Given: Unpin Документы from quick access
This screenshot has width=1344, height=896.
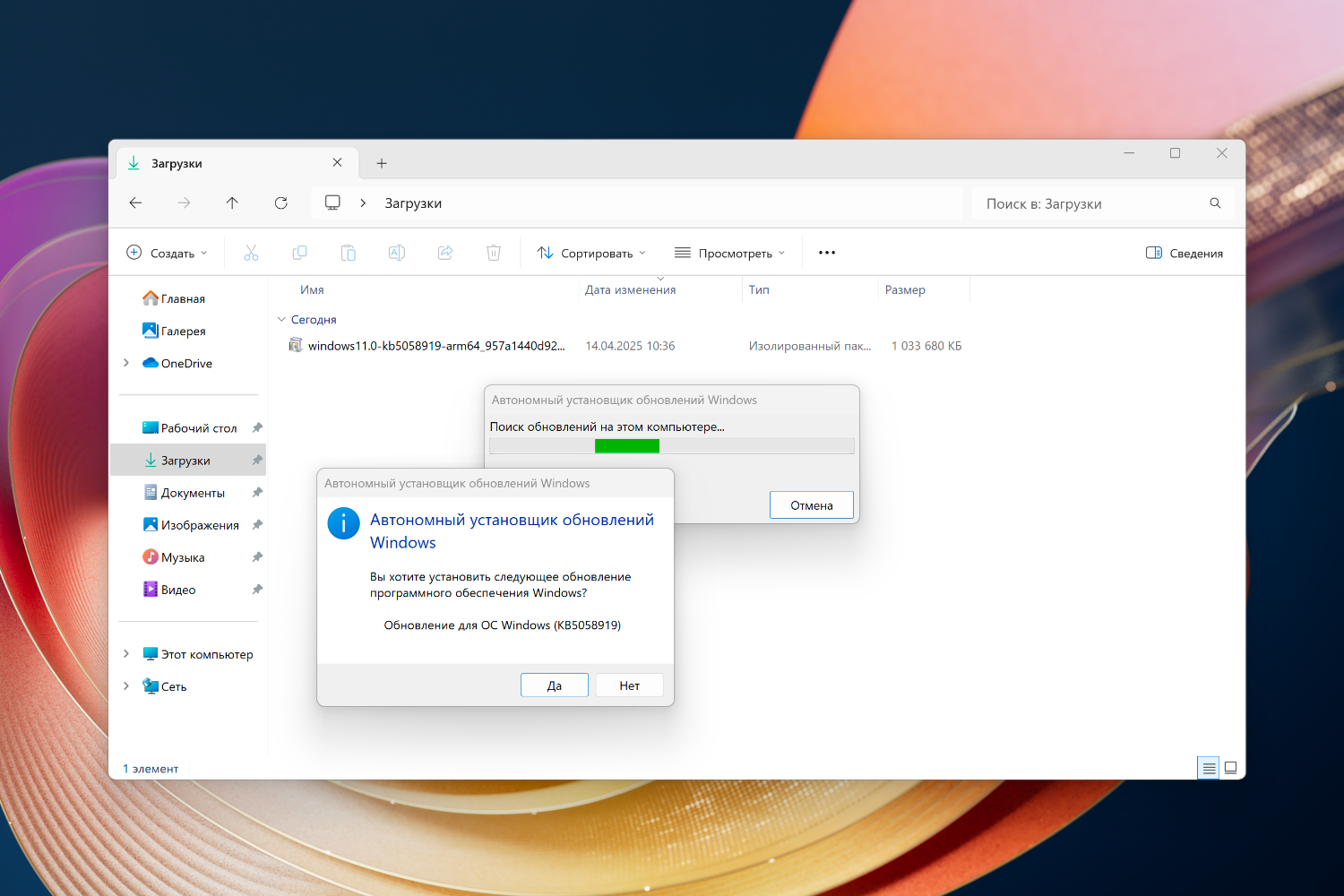Looking at the screenshot, I should (257, 492).
